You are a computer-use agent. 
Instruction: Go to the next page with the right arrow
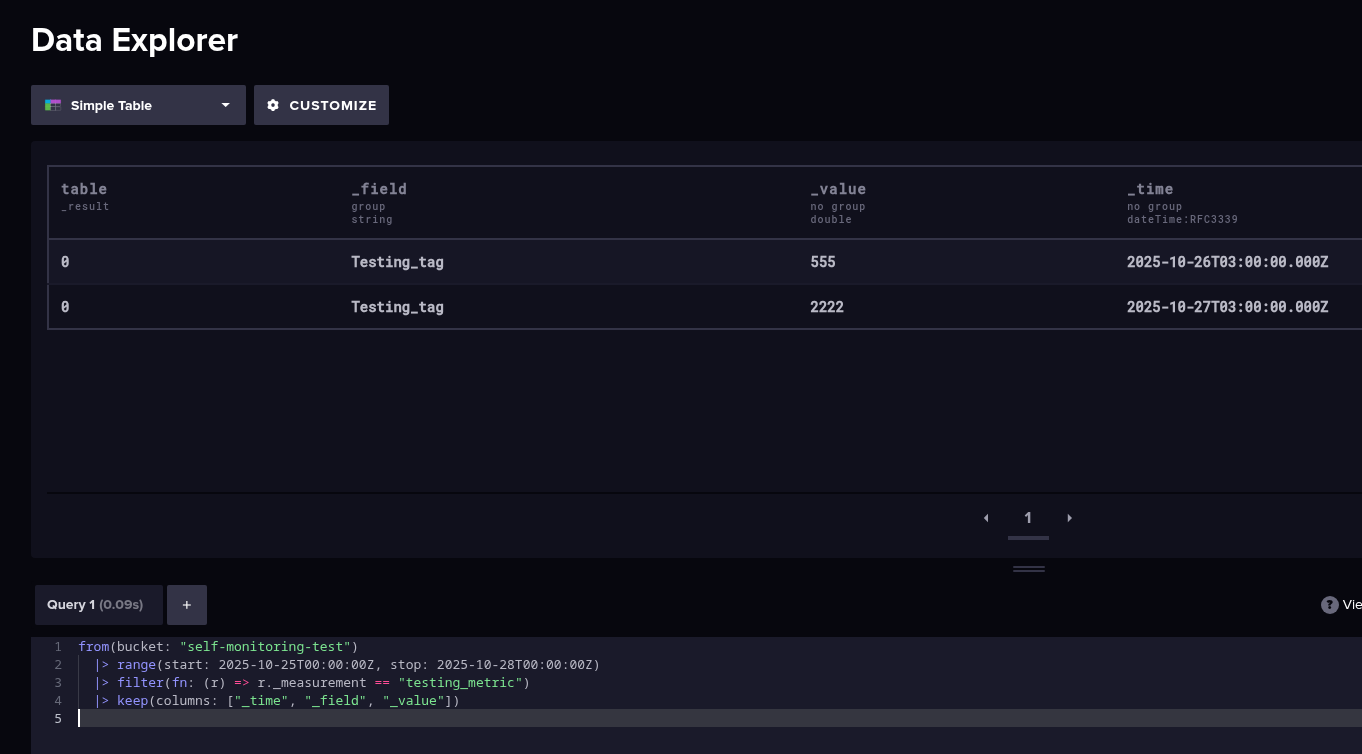coord(1069,518)
